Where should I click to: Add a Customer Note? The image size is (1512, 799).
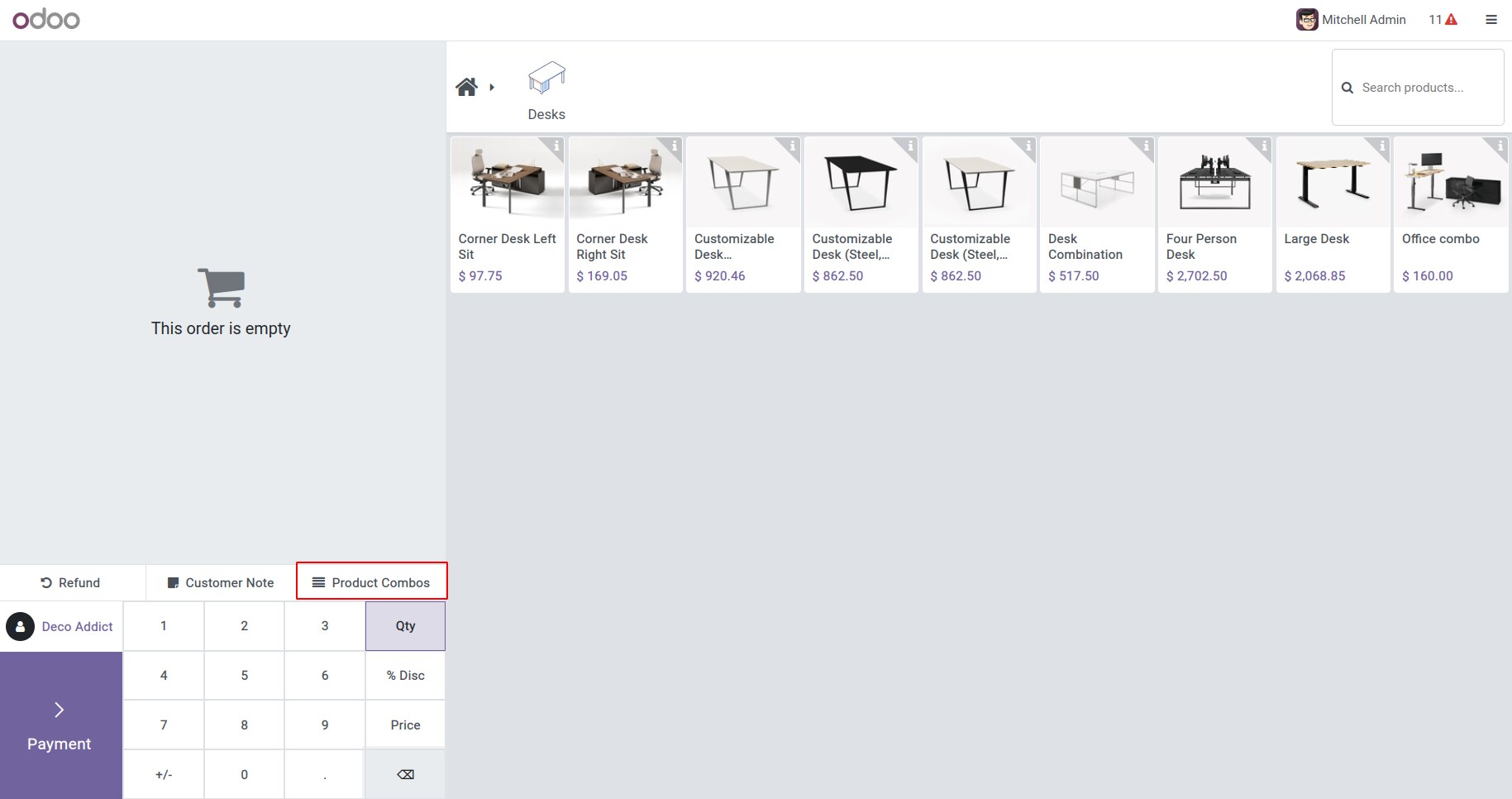[221, 583]
